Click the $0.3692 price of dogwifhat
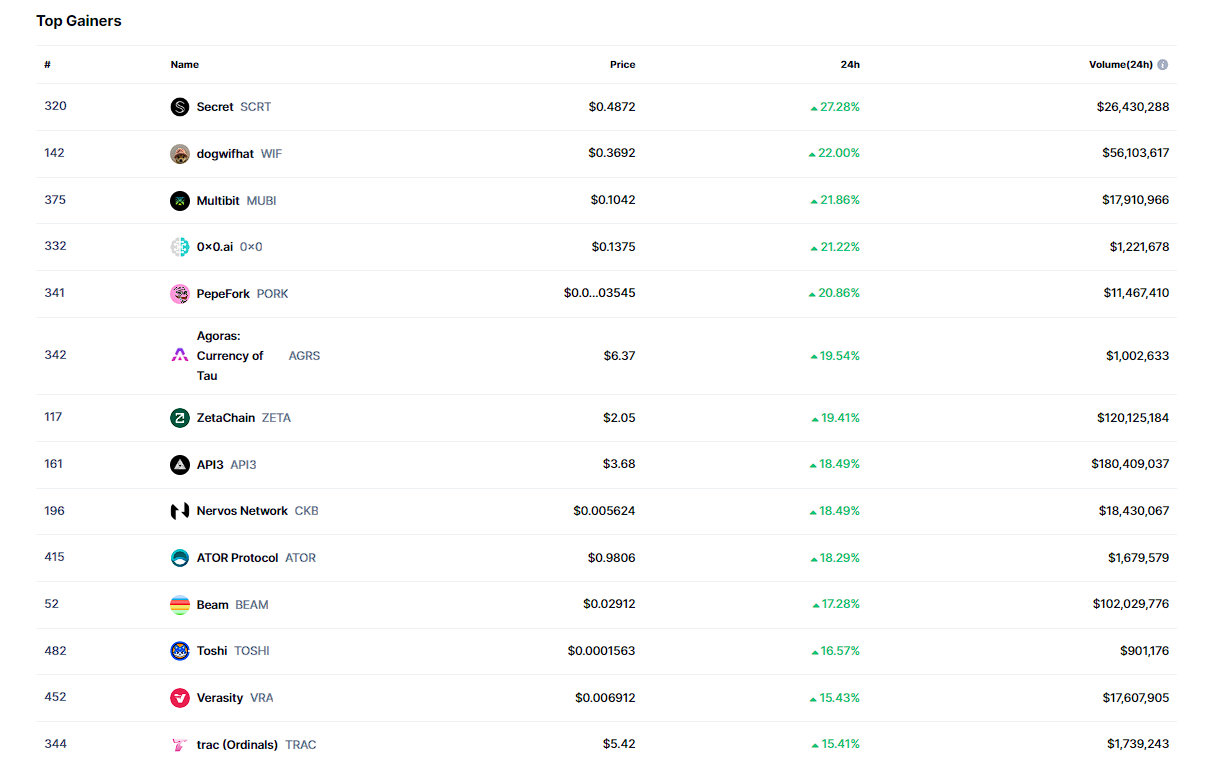 [612, 153]
